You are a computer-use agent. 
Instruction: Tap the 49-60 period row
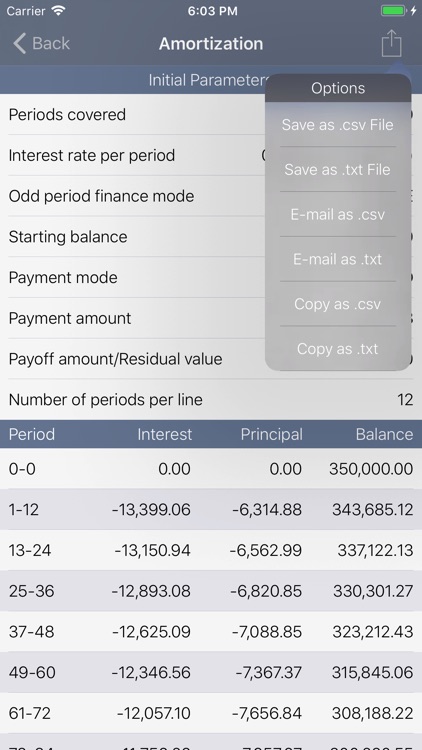coord(211,672)
